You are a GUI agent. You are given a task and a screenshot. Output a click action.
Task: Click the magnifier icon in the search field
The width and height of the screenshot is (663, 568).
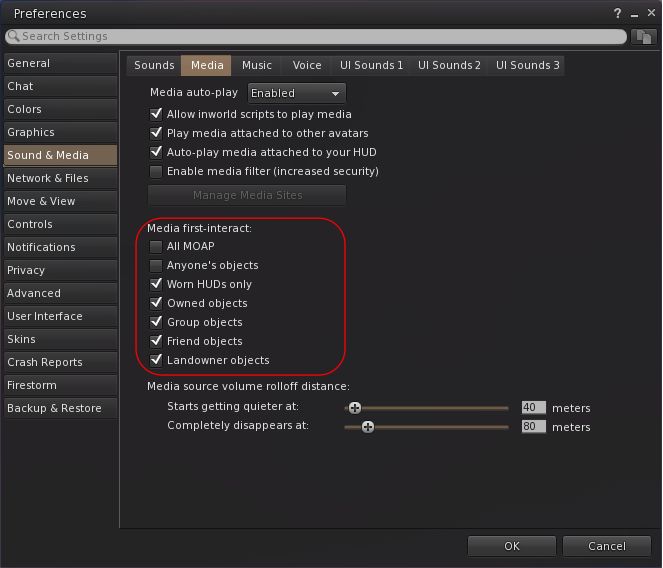point(14,36)
